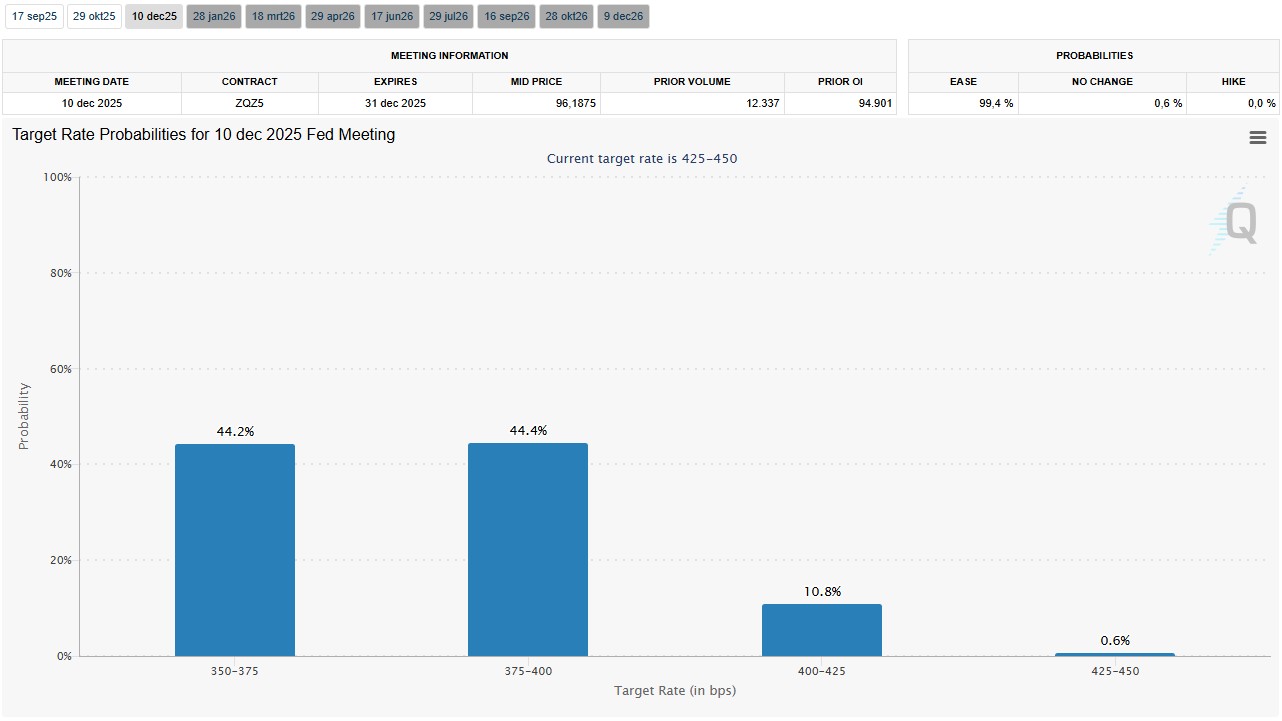
Task: Click the MID PRICE value 96,1875
Action: coord(536,103)
